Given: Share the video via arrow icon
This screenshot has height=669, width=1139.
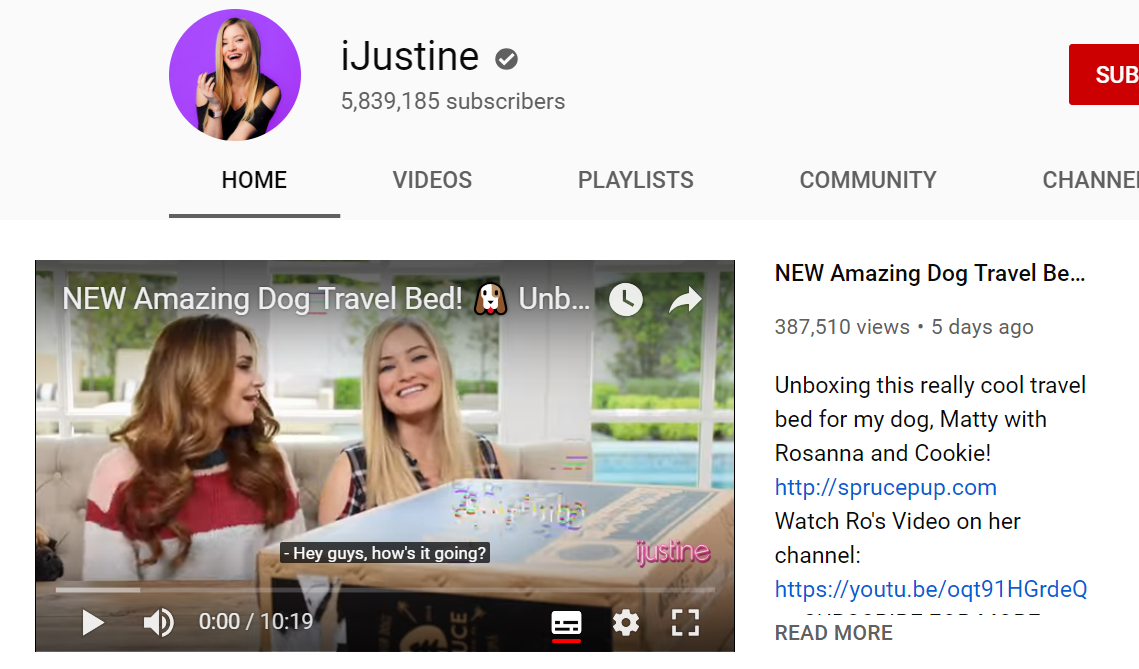Looking at the screenshot, I should [685, 299].
